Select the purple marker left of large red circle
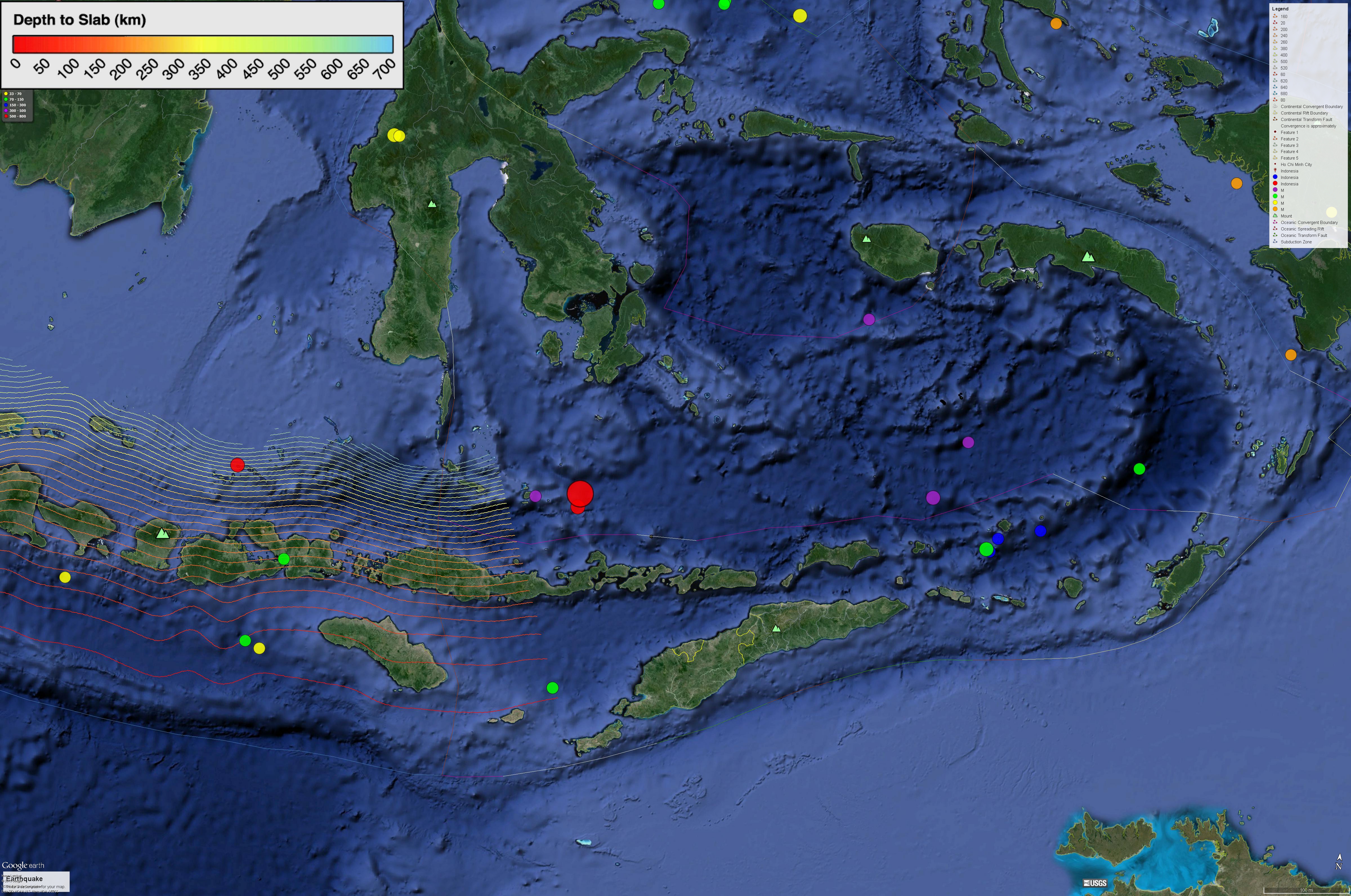This screenshot has width=1351, height=896. 535,496
